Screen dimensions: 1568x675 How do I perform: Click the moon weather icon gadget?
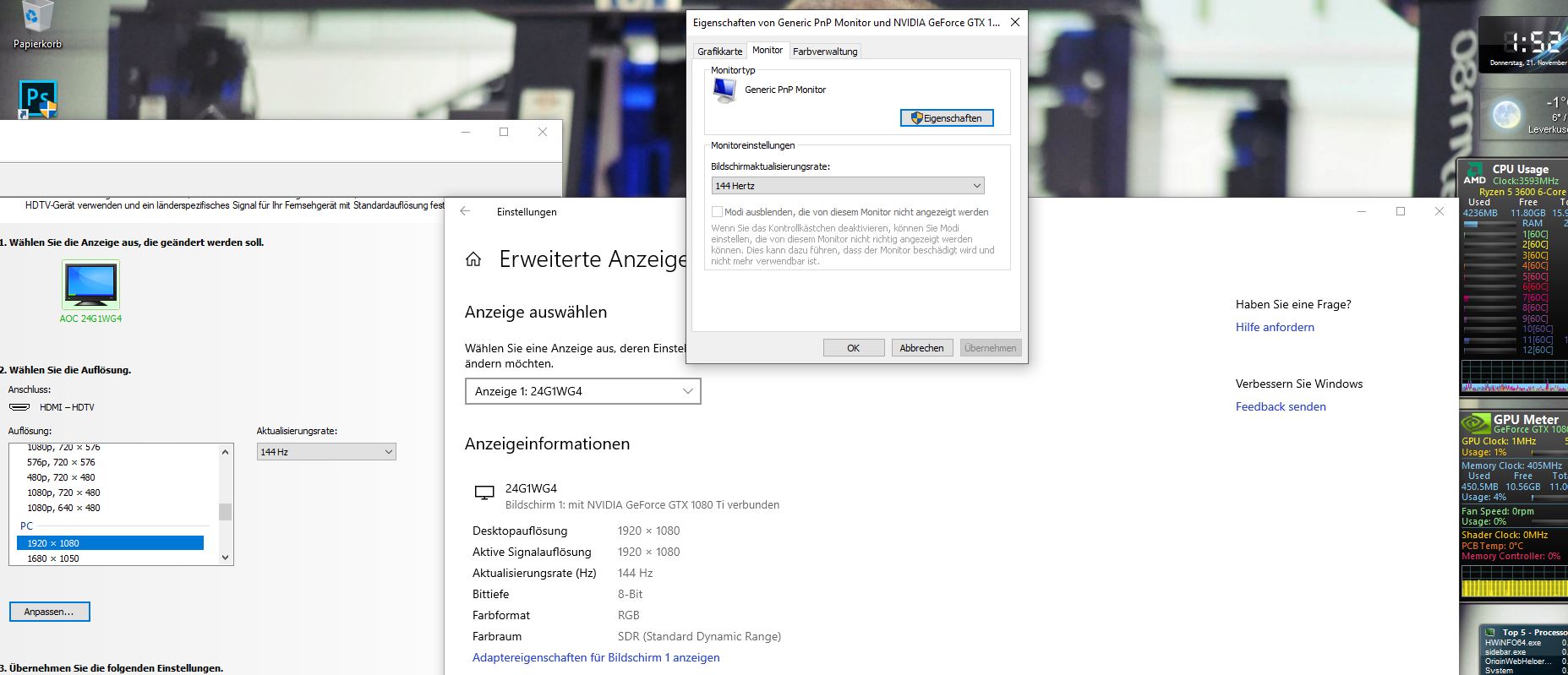click(x=1506, y=114)
